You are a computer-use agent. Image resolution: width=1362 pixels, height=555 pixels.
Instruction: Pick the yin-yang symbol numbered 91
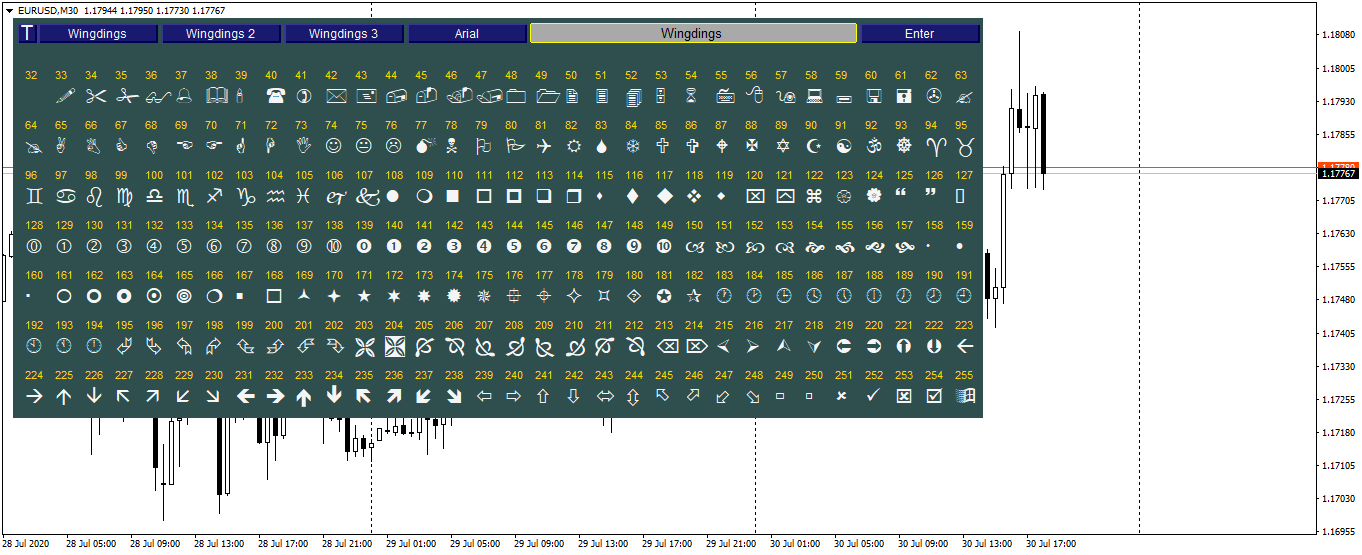point(843,146)
